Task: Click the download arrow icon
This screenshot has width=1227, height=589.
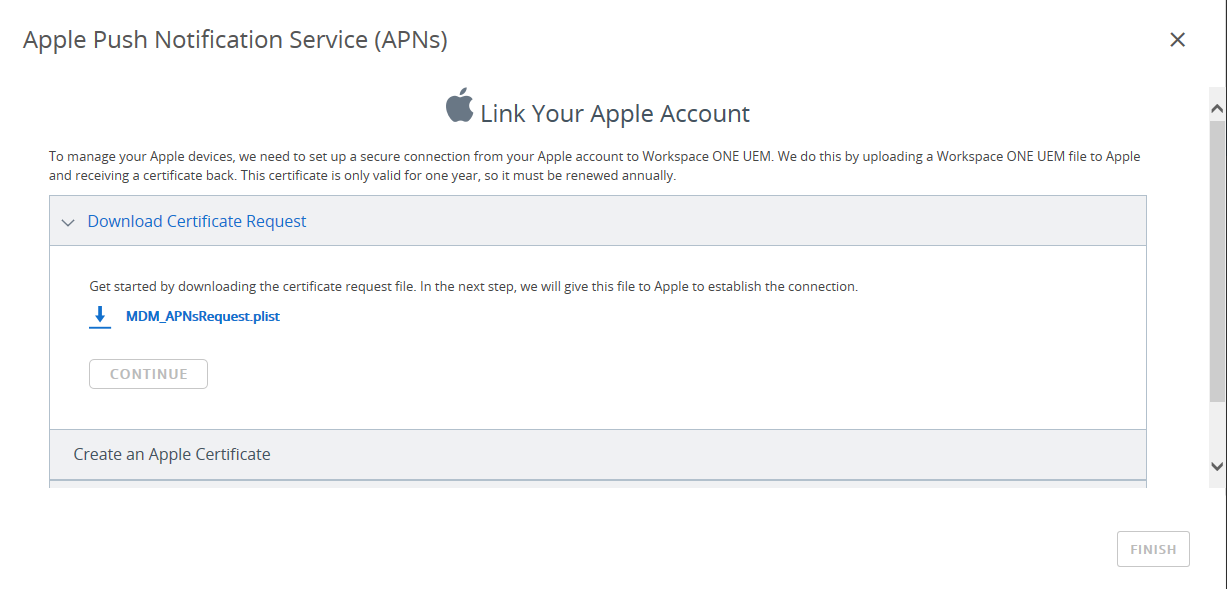Action: pos(100,317)
